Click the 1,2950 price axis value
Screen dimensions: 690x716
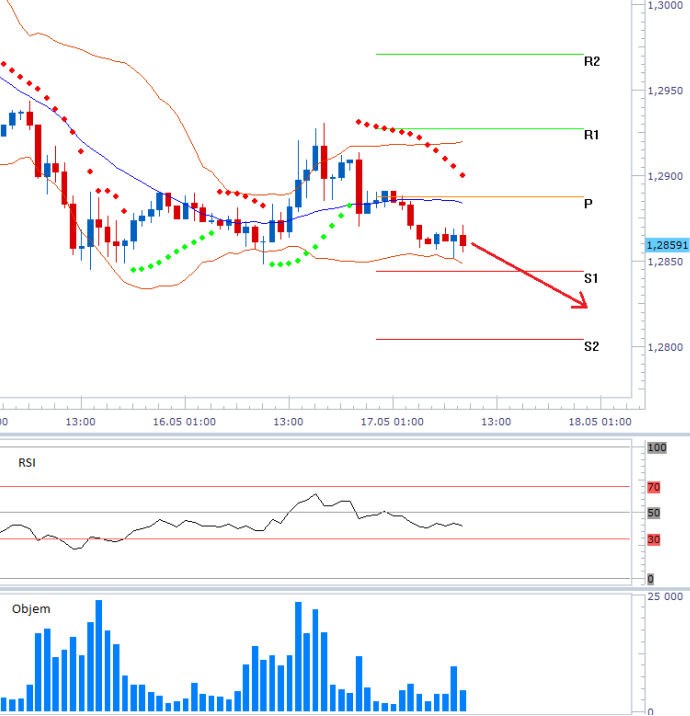pyautogui.click(x=665, y=90)
